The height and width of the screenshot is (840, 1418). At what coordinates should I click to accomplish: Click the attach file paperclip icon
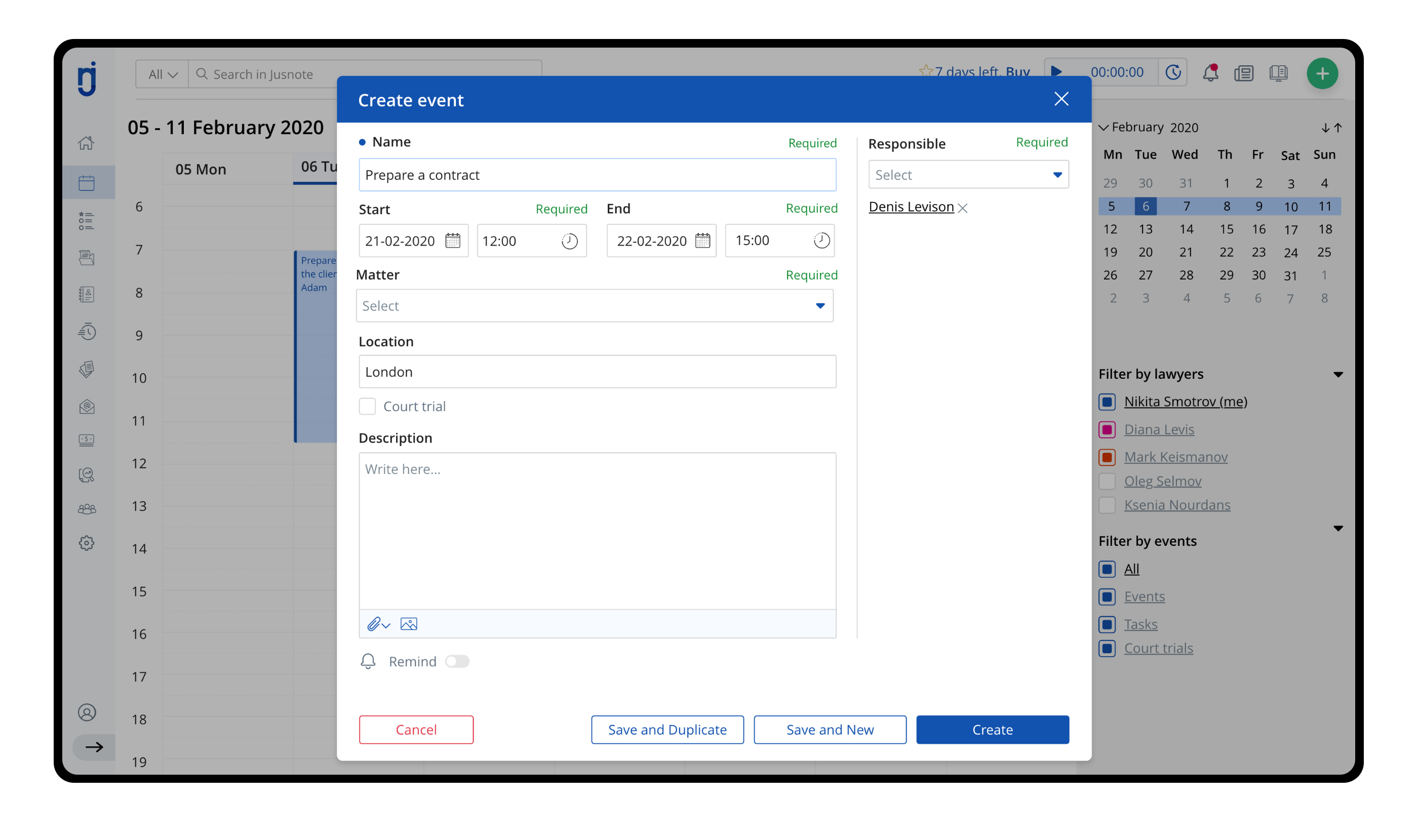[x=375, y=624]
